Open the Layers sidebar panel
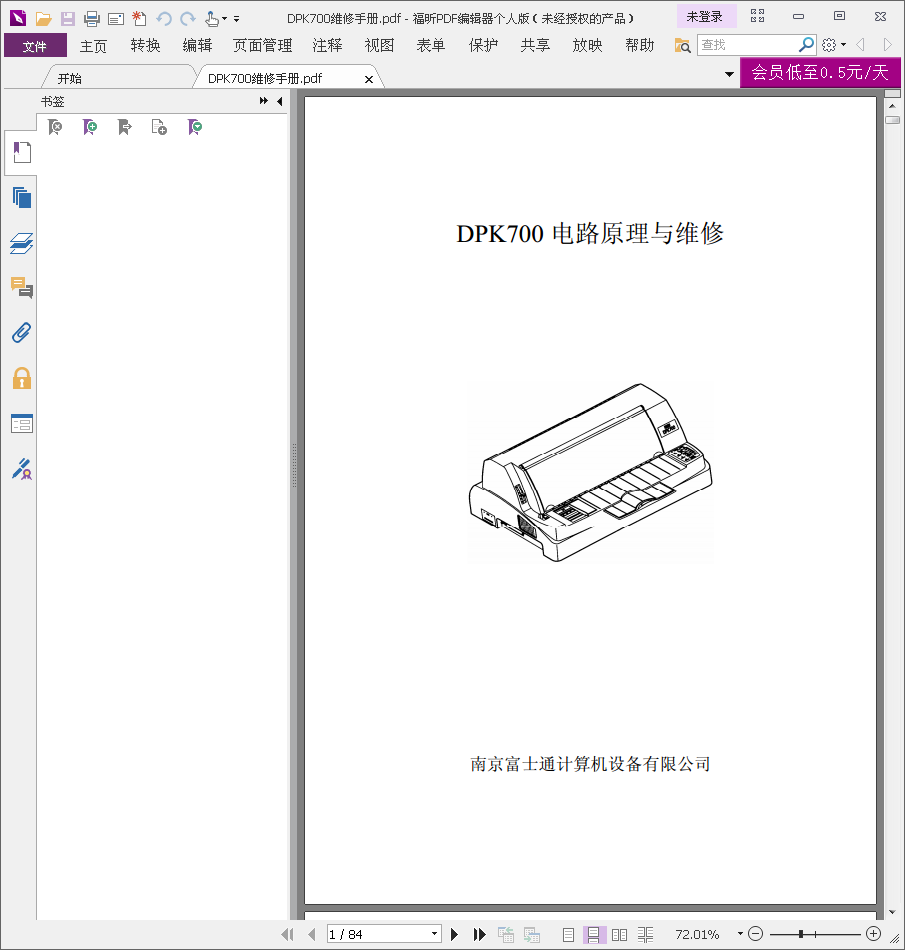The image size is (905, 950). 22,243
